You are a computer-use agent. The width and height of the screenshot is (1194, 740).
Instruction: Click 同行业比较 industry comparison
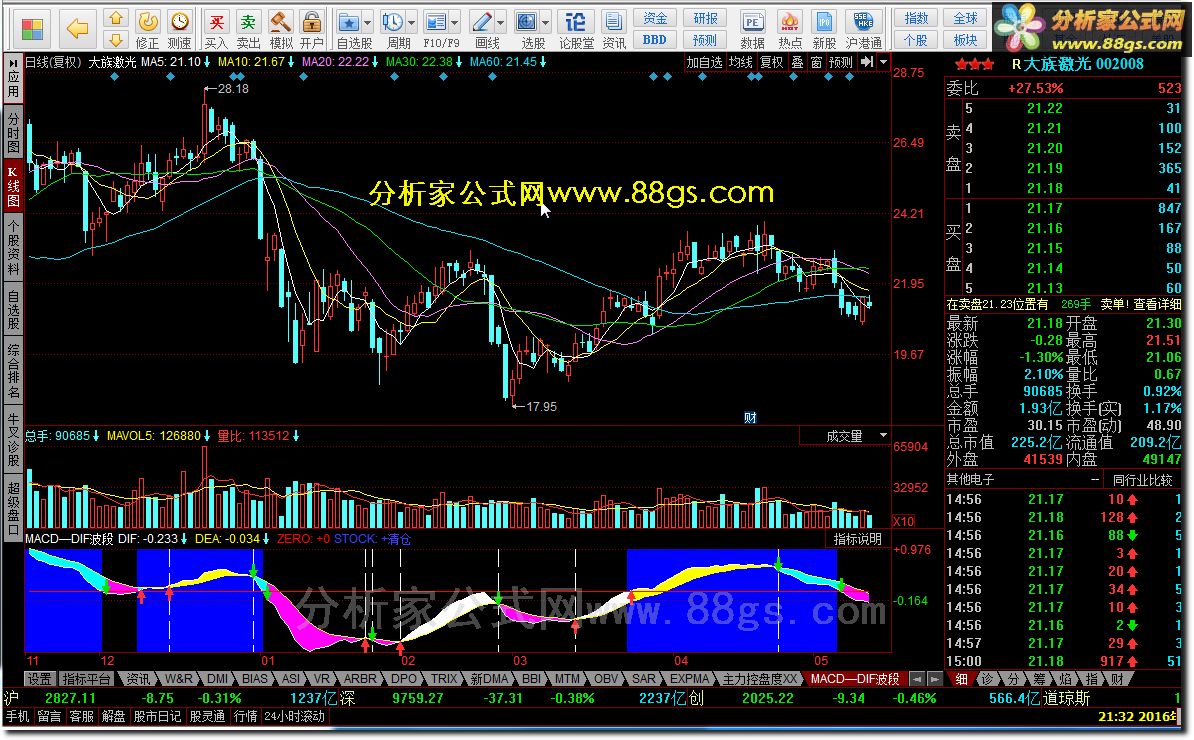(1142, 480)
